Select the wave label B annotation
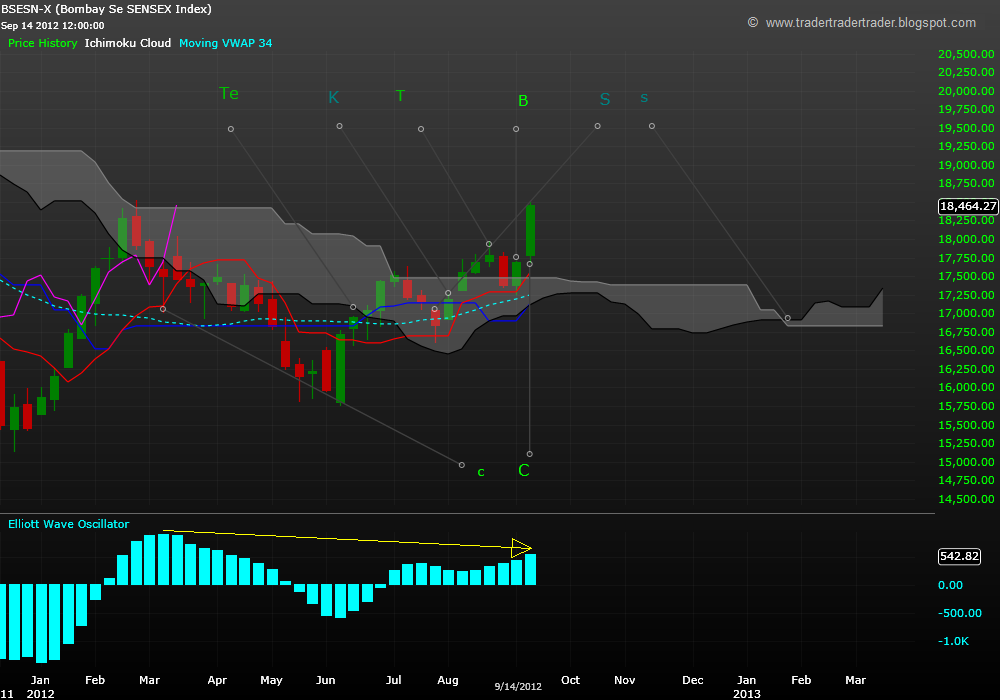1000x700 pixels. point(522,100)
